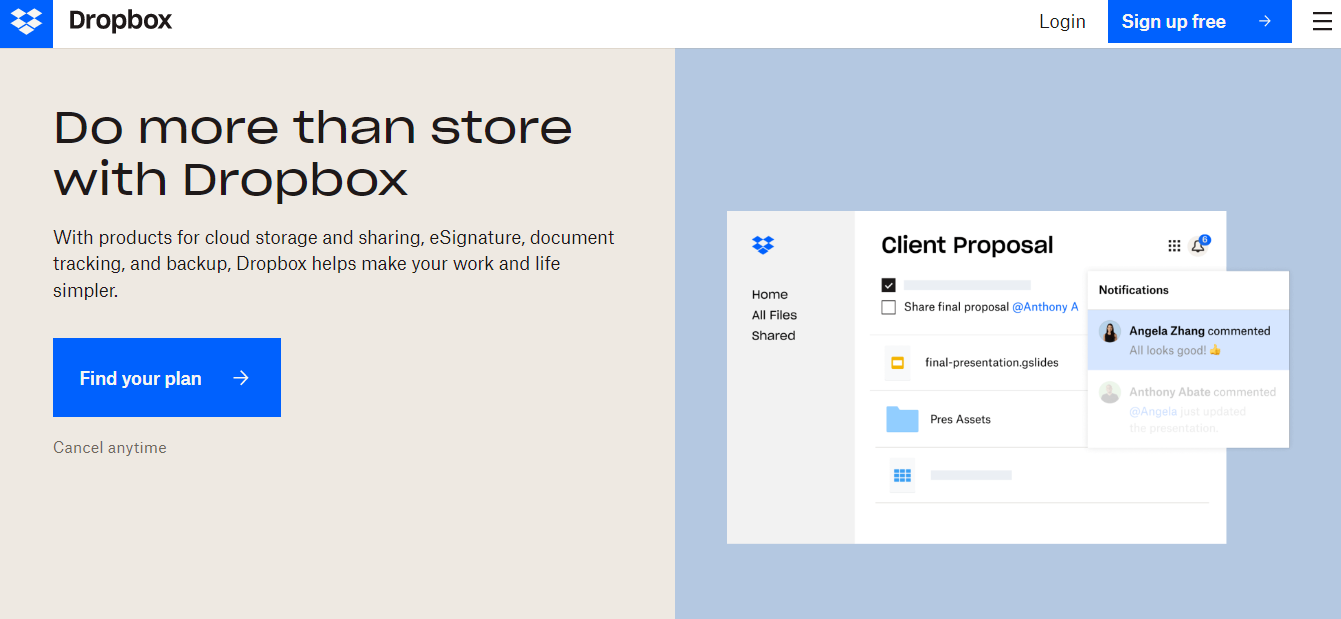1341x619 pixels.
Task: Check the Share final proposal checkbox
Action: 888,307
